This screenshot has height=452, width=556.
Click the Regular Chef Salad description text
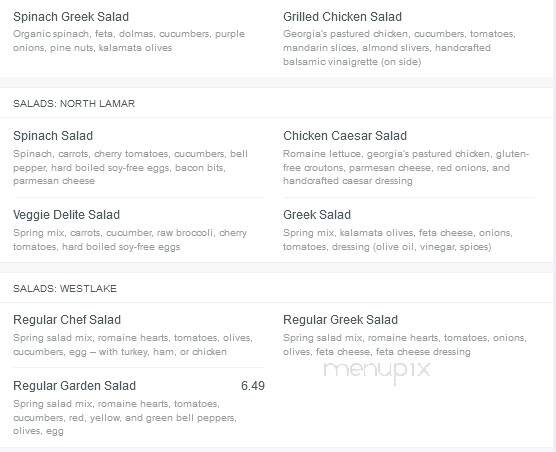(133, 345)
